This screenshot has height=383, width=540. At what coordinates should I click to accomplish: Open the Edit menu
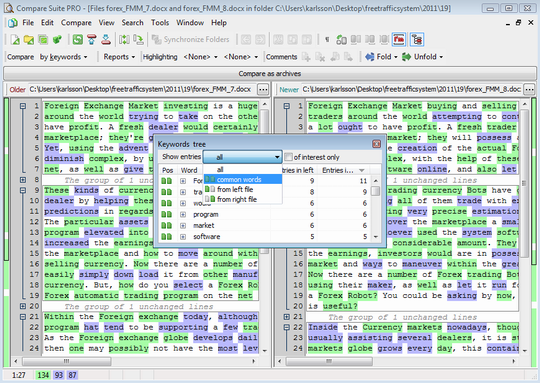click(x=47, y=23)
